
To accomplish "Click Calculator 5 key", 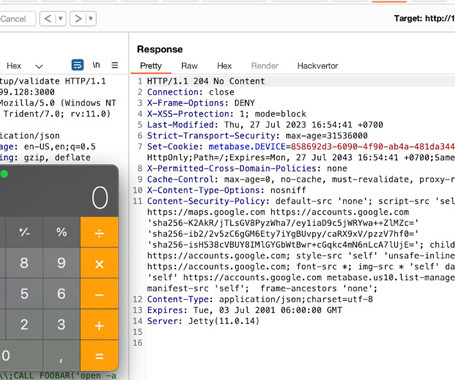I will tap(24, 294).
